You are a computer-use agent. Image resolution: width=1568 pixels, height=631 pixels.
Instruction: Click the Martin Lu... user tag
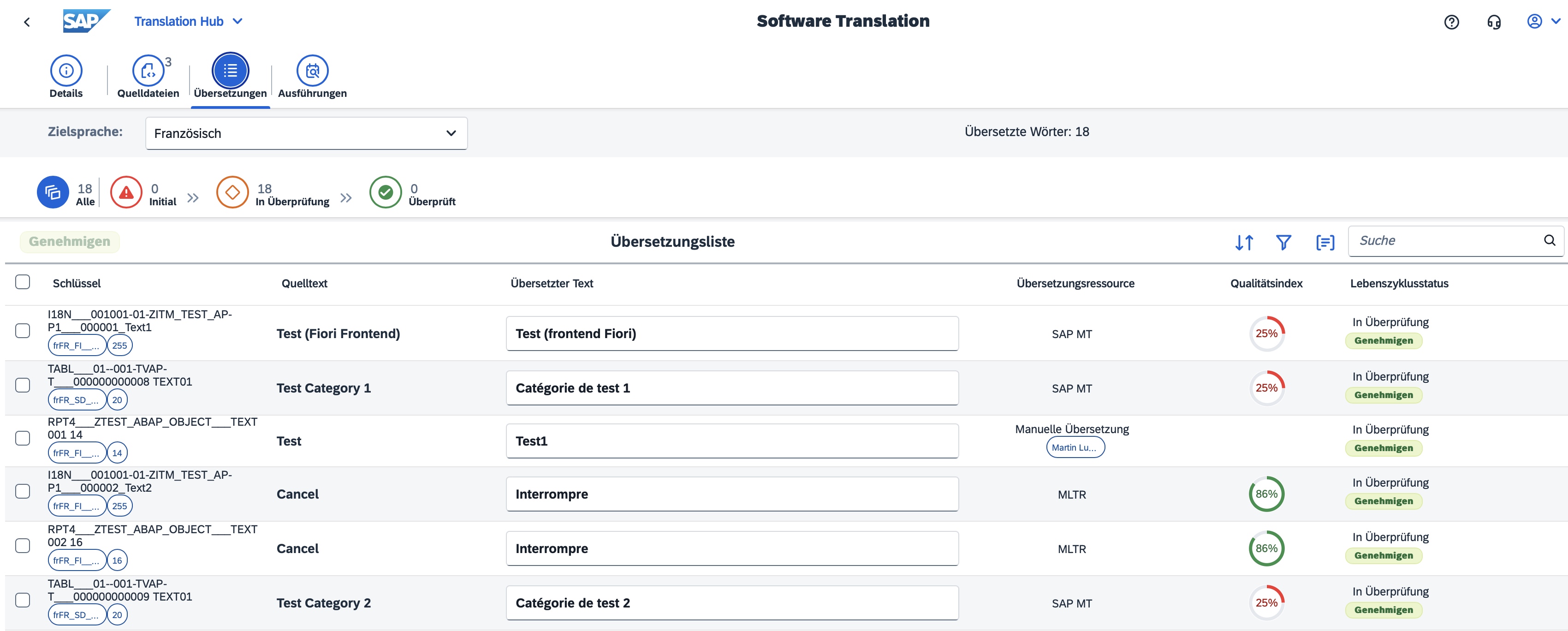coord(1075,448)
